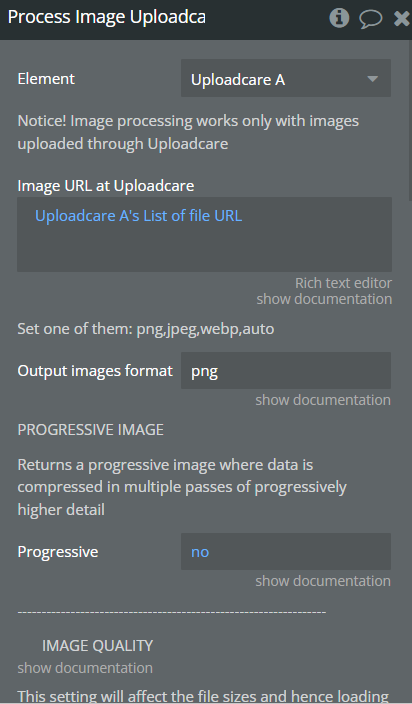The height and width of the screenshot is (704, 412).
Task: Click the Element field label
Action: pyautogui.click(x=46, y=79)
